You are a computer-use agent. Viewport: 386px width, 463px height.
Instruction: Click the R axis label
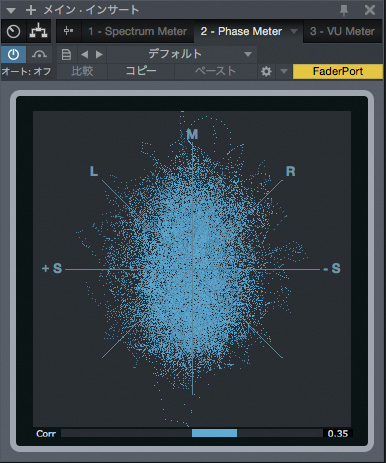(x=290, y=171)
